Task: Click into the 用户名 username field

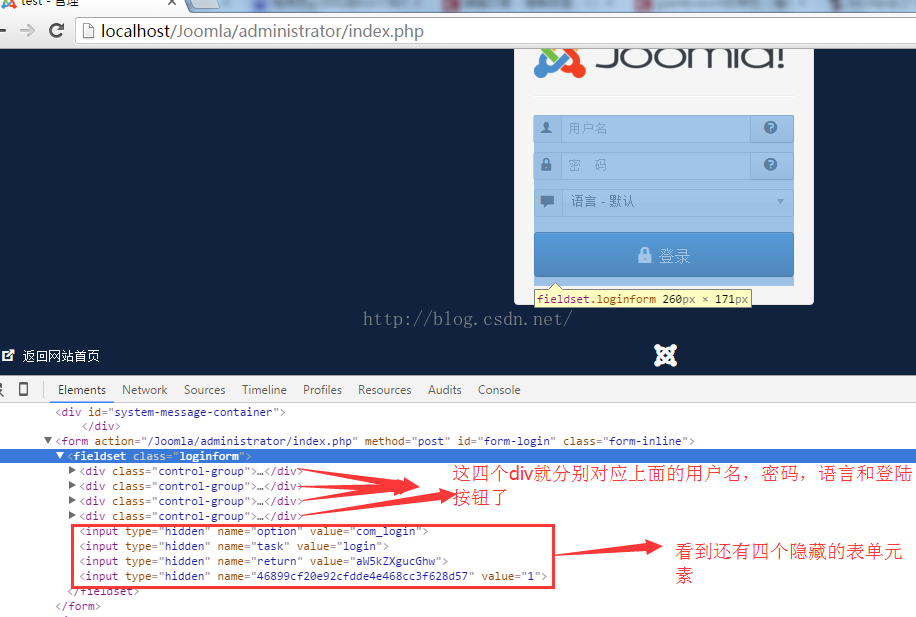Action: pos(656,129)
